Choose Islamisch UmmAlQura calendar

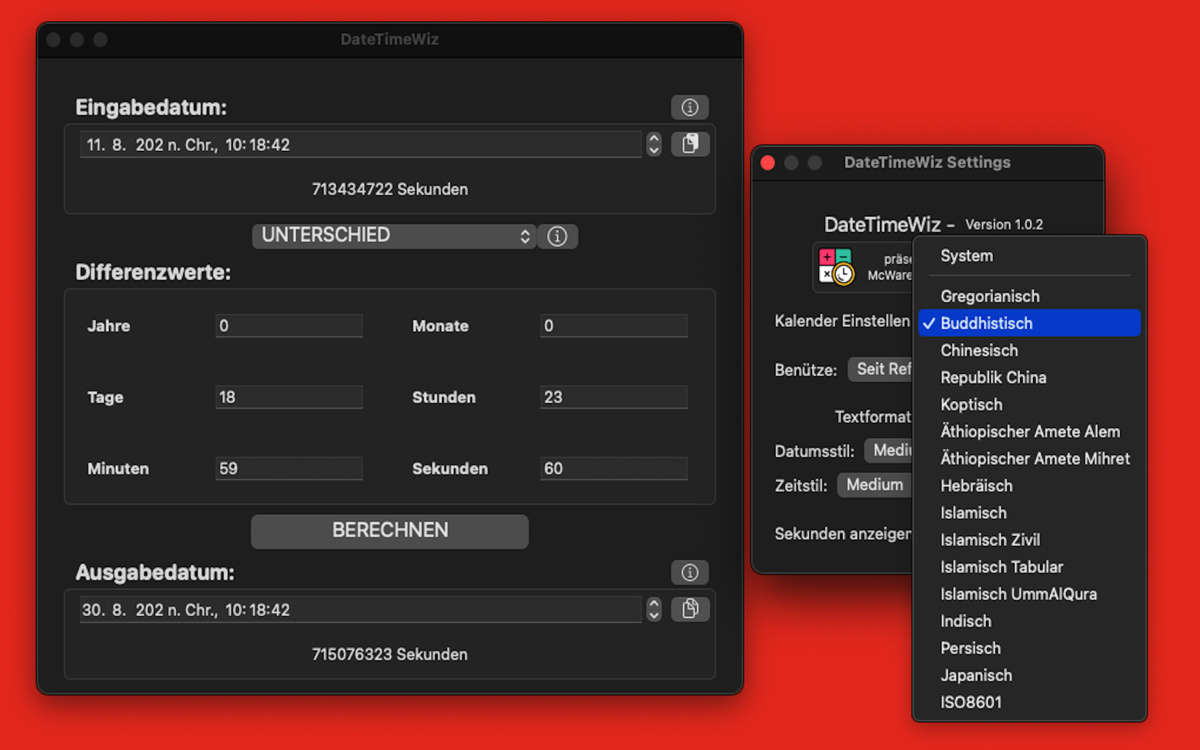click(x=1029, y=593)
